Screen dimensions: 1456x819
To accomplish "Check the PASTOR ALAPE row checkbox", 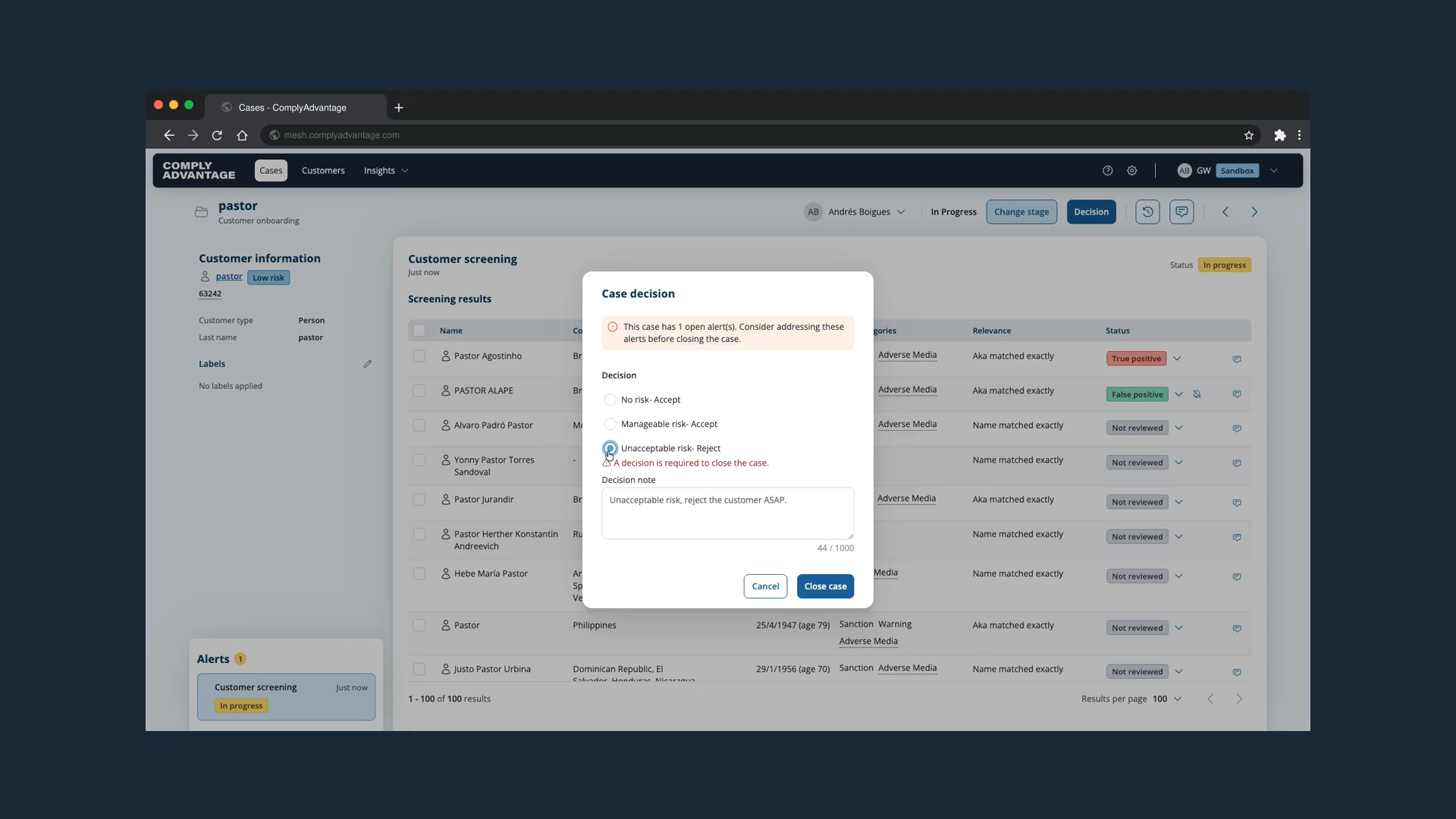I will click(419, 391).
